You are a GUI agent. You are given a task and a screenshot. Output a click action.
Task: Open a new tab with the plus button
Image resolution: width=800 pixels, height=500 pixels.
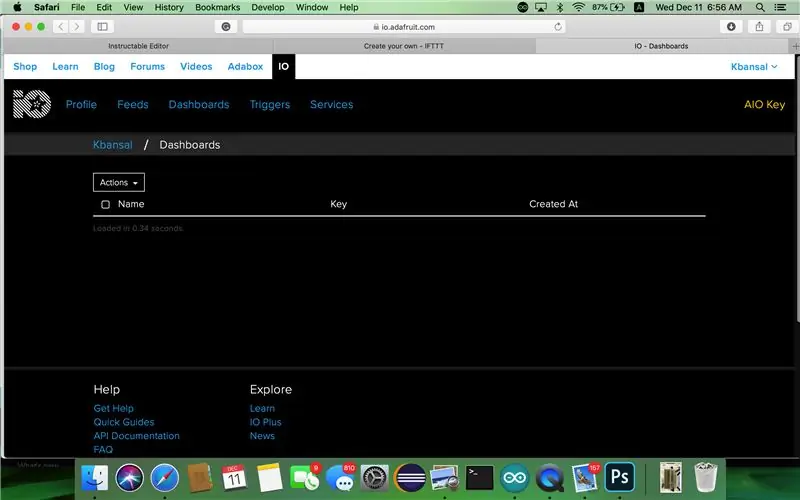(x=794, y=46)
